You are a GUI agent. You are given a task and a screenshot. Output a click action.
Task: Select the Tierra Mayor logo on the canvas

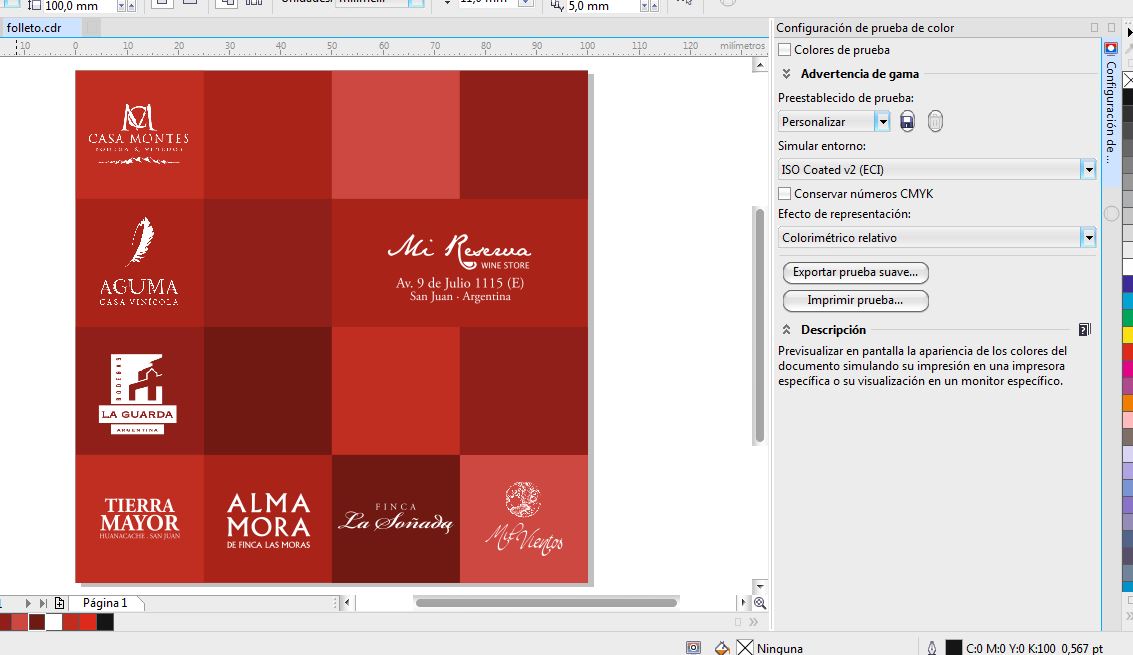tap(139, 518)
